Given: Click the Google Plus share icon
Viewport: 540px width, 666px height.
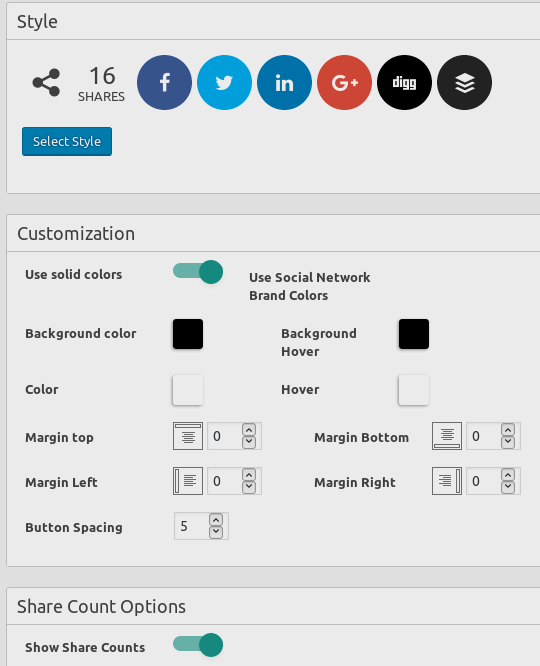Looking at the screenshot, I should (x=345, y=82).
